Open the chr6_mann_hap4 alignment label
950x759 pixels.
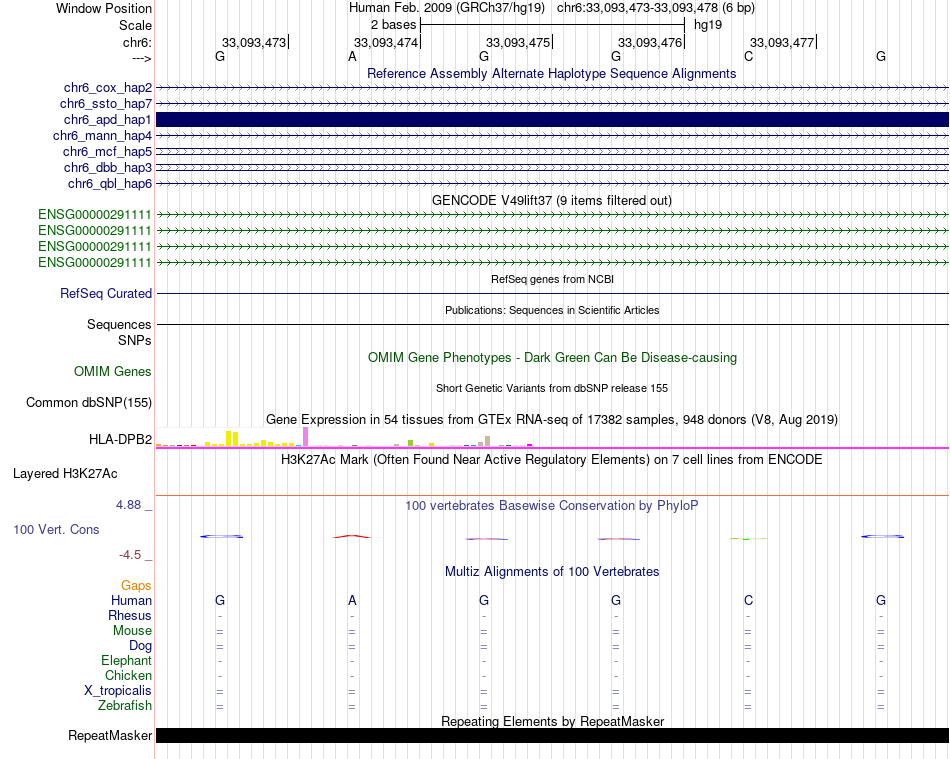(x=102, y=136)
